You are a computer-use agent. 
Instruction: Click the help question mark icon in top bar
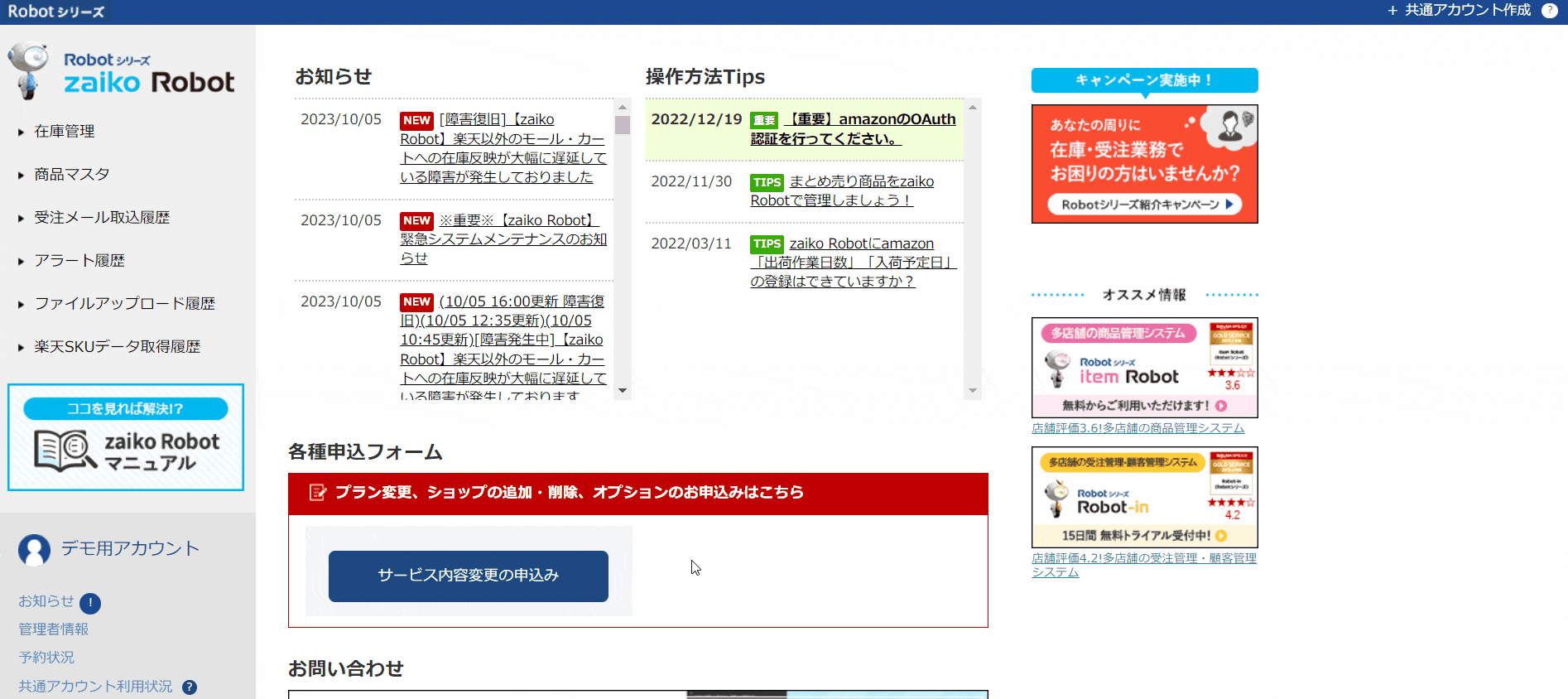[1549, 11]
